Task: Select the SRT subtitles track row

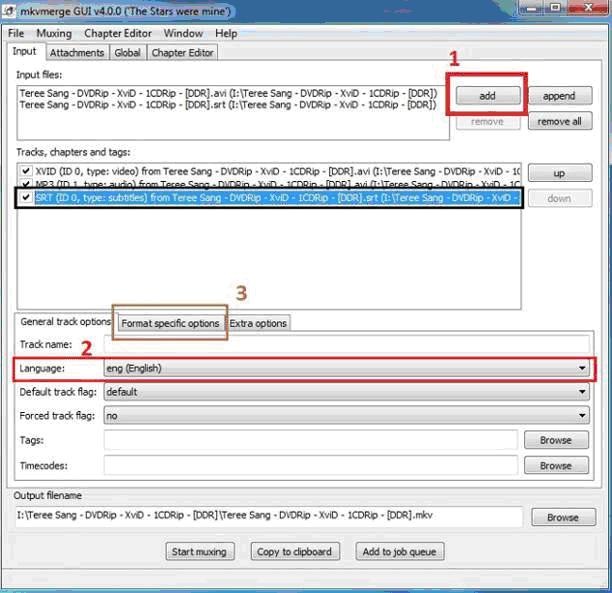Action: 269,198
